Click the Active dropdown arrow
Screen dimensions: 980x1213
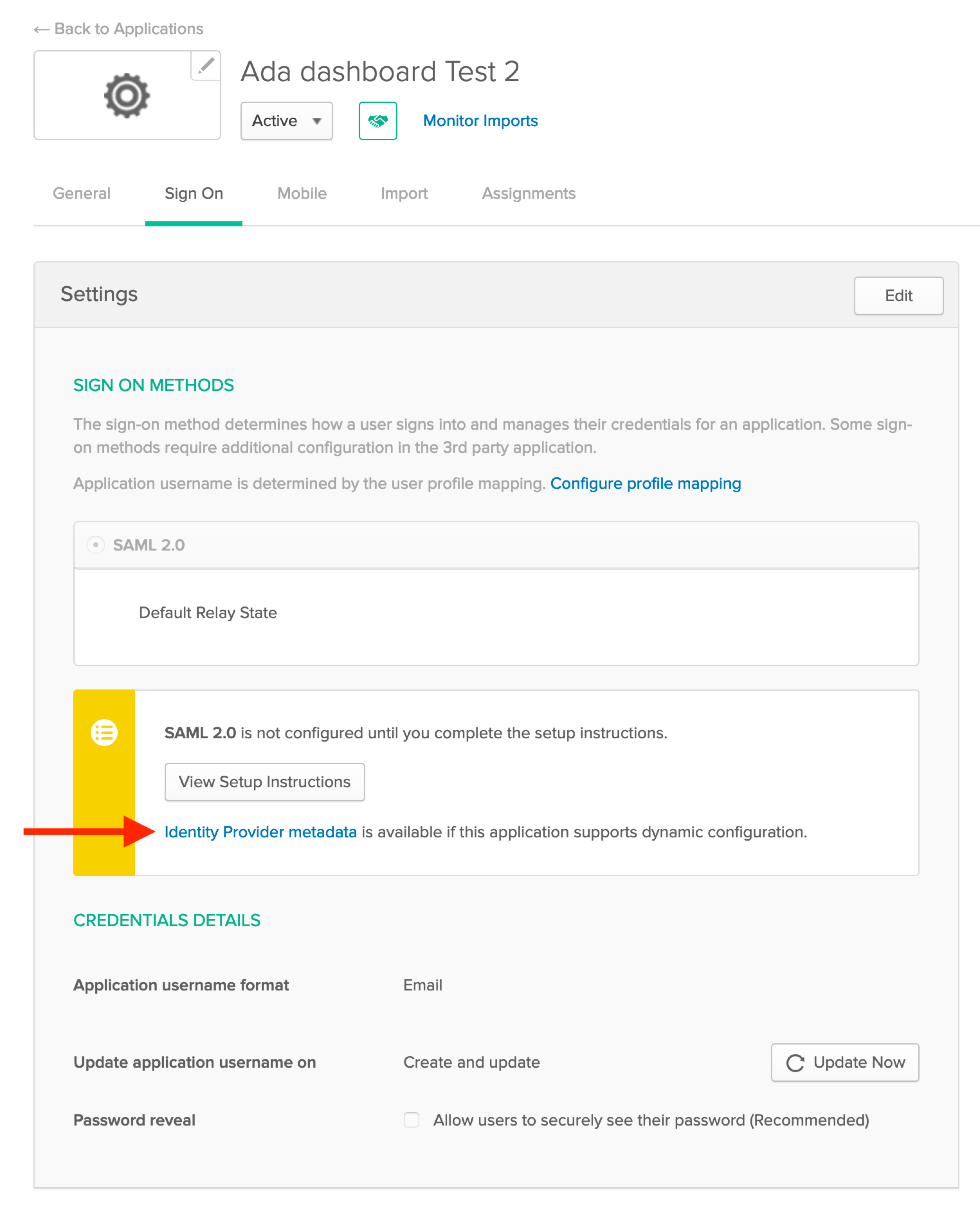(x=317, y=121)
